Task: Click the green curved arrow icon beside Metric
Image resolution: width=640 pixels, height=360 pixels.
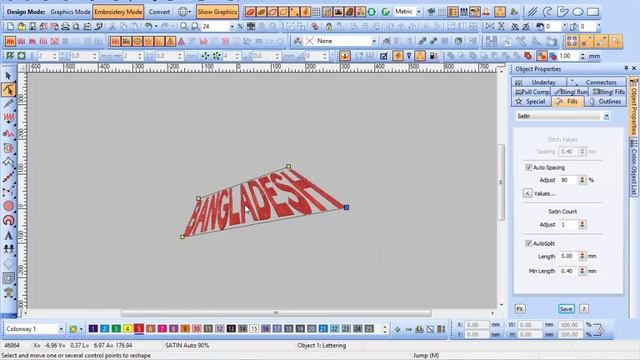Action: (x=385, y=12)
